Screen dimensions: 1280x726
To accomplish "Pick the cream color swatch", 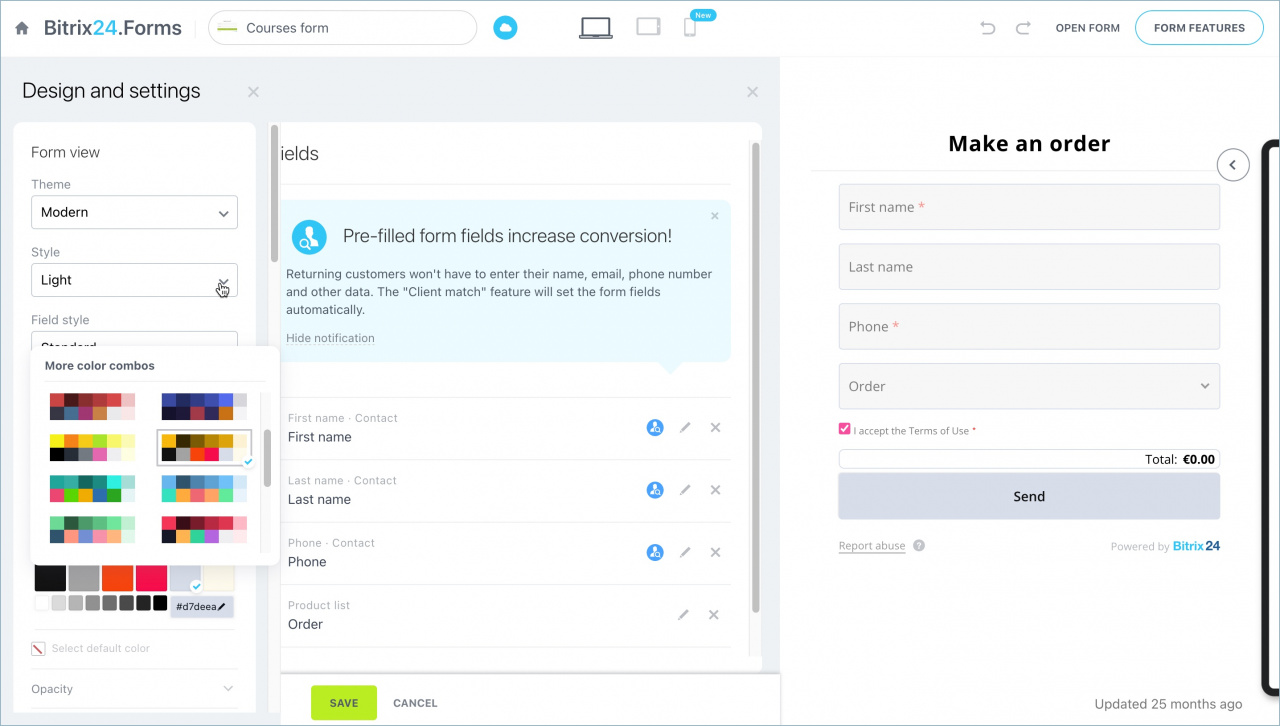I will tap(218, 578).
